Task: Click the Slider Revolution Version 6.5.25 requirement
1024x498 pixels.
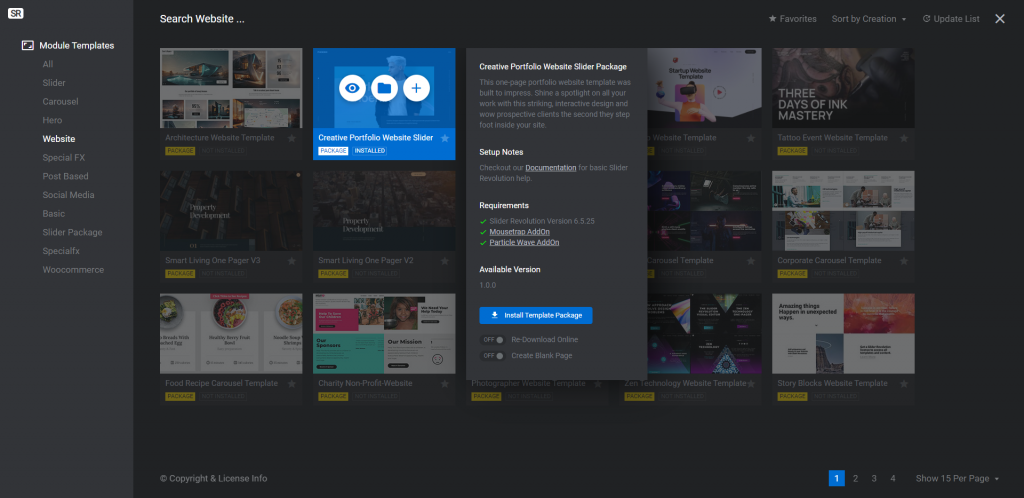Action: point(542,221)
